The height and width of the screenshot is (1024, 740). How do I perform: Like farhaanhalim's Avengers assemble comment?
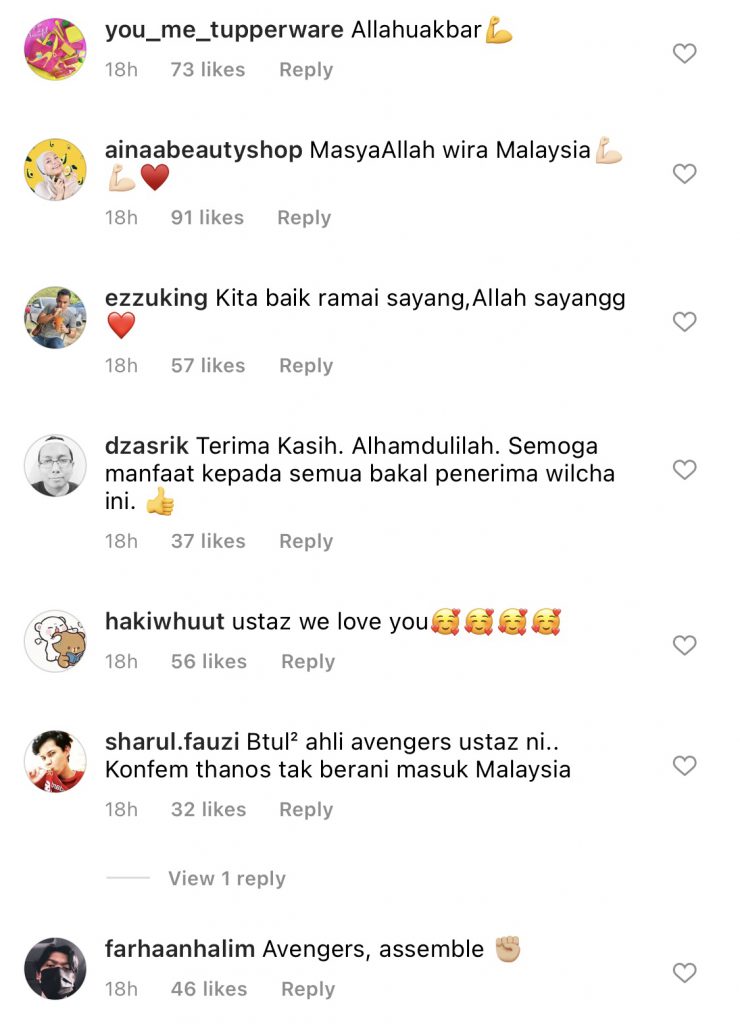[684, 973]
